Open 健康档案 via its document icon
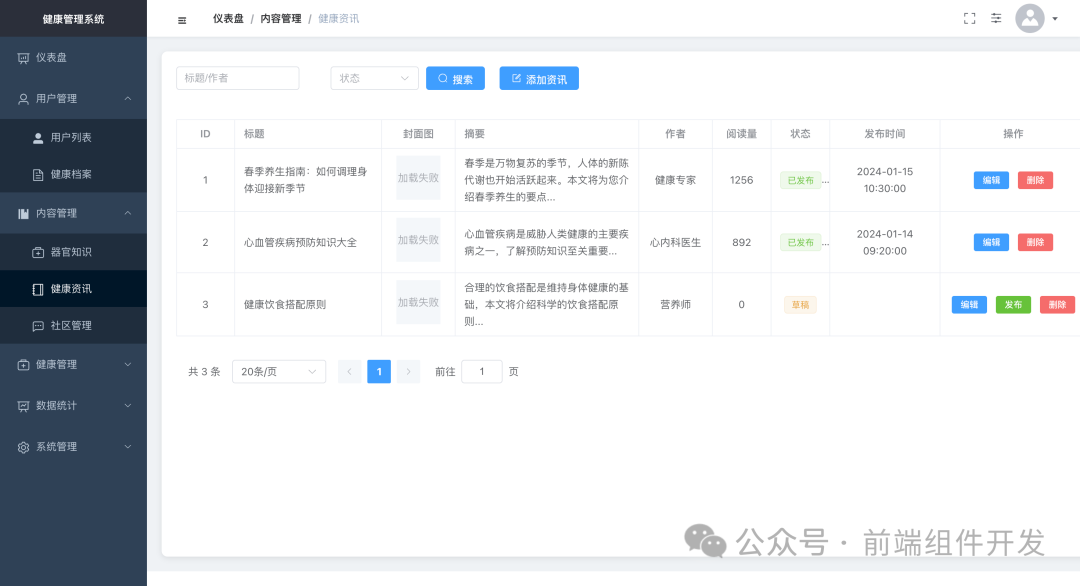This screenshot has height=586, width=1080. coord(36,175)
